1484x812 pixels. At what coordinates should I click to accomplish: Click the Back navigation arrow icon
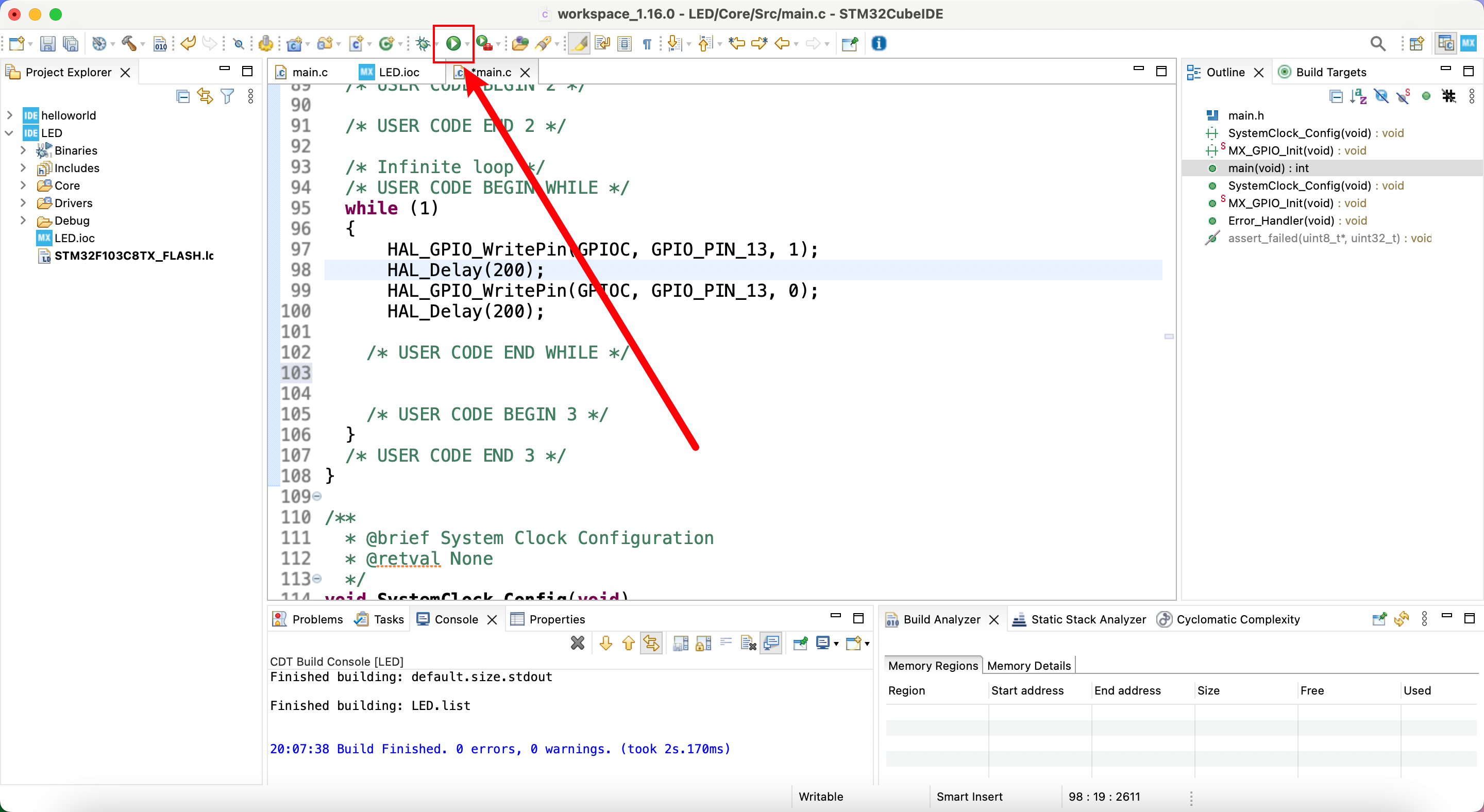click(x=781, y=43)
